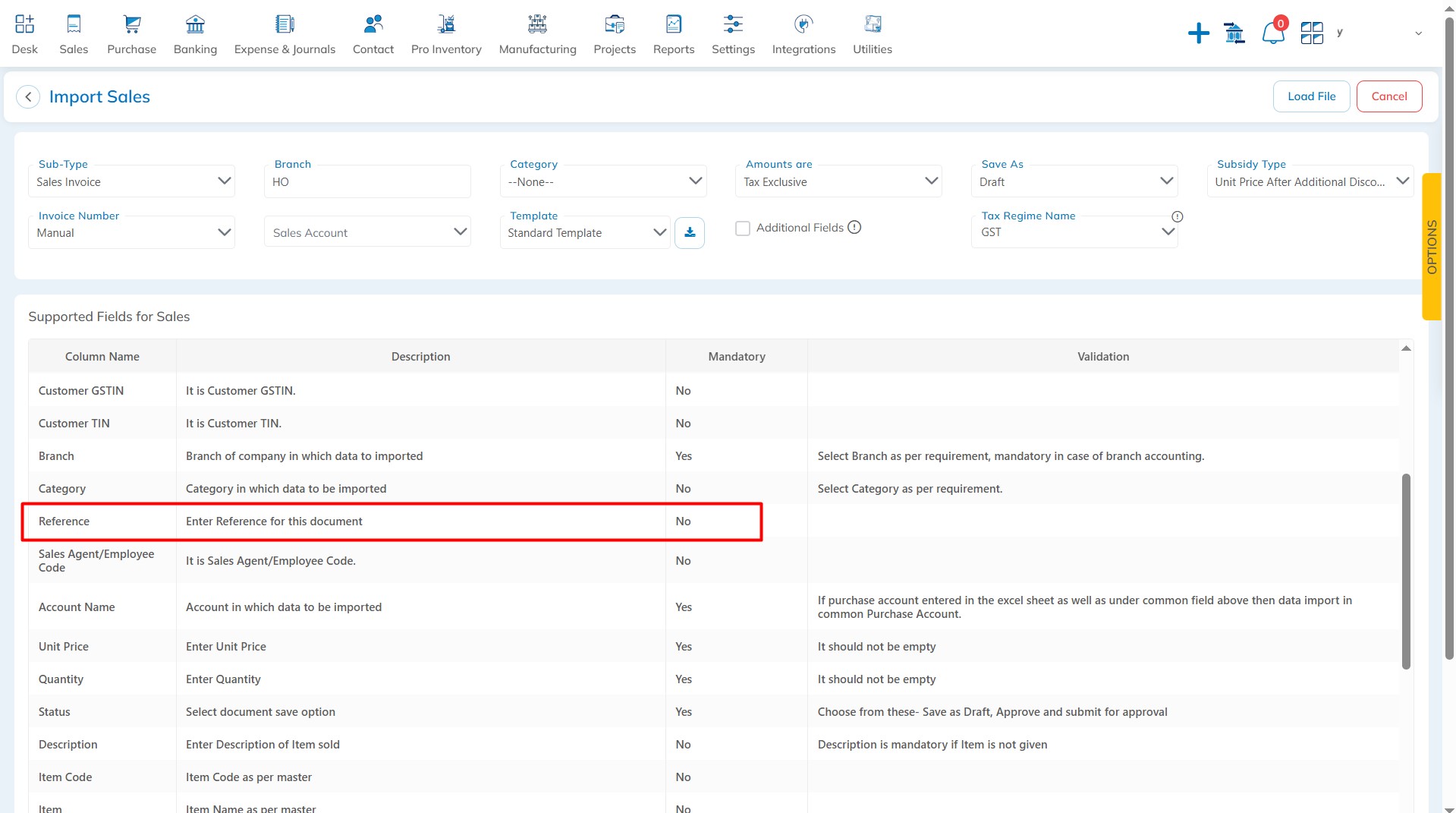Click the bank icon beside the plus

[x=1234, y=33]
